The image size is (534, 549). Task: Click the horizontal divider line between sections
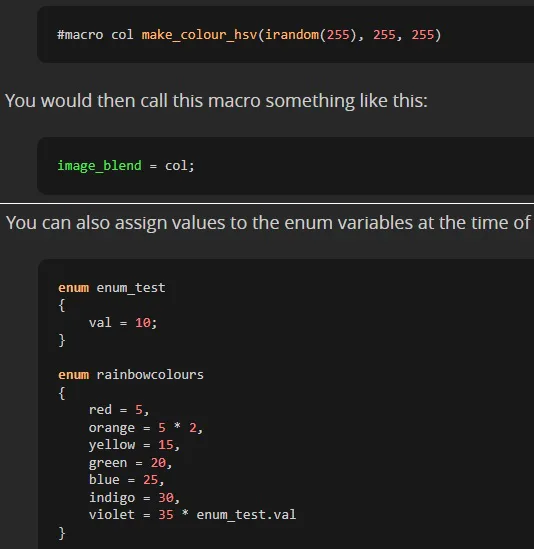tap(267, 203)
